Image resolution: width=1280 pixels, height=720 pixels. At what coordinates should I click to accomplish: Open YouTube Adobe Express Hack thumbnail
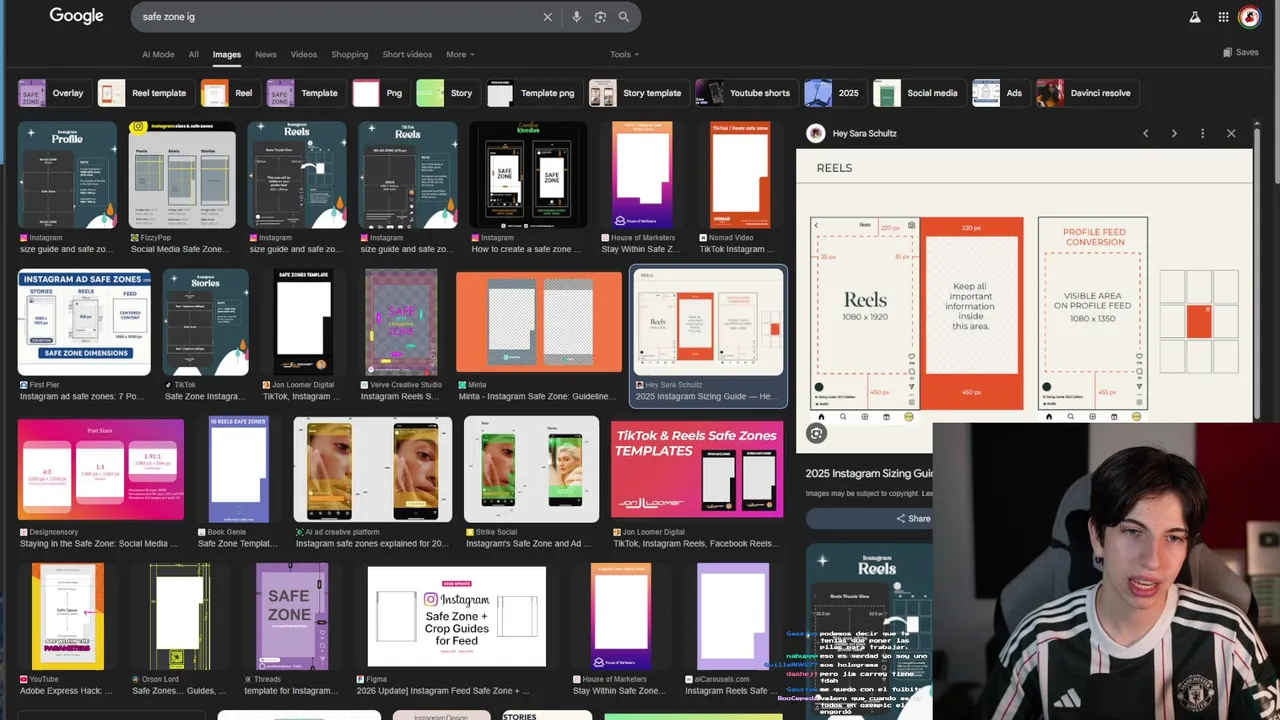[68, 616]
